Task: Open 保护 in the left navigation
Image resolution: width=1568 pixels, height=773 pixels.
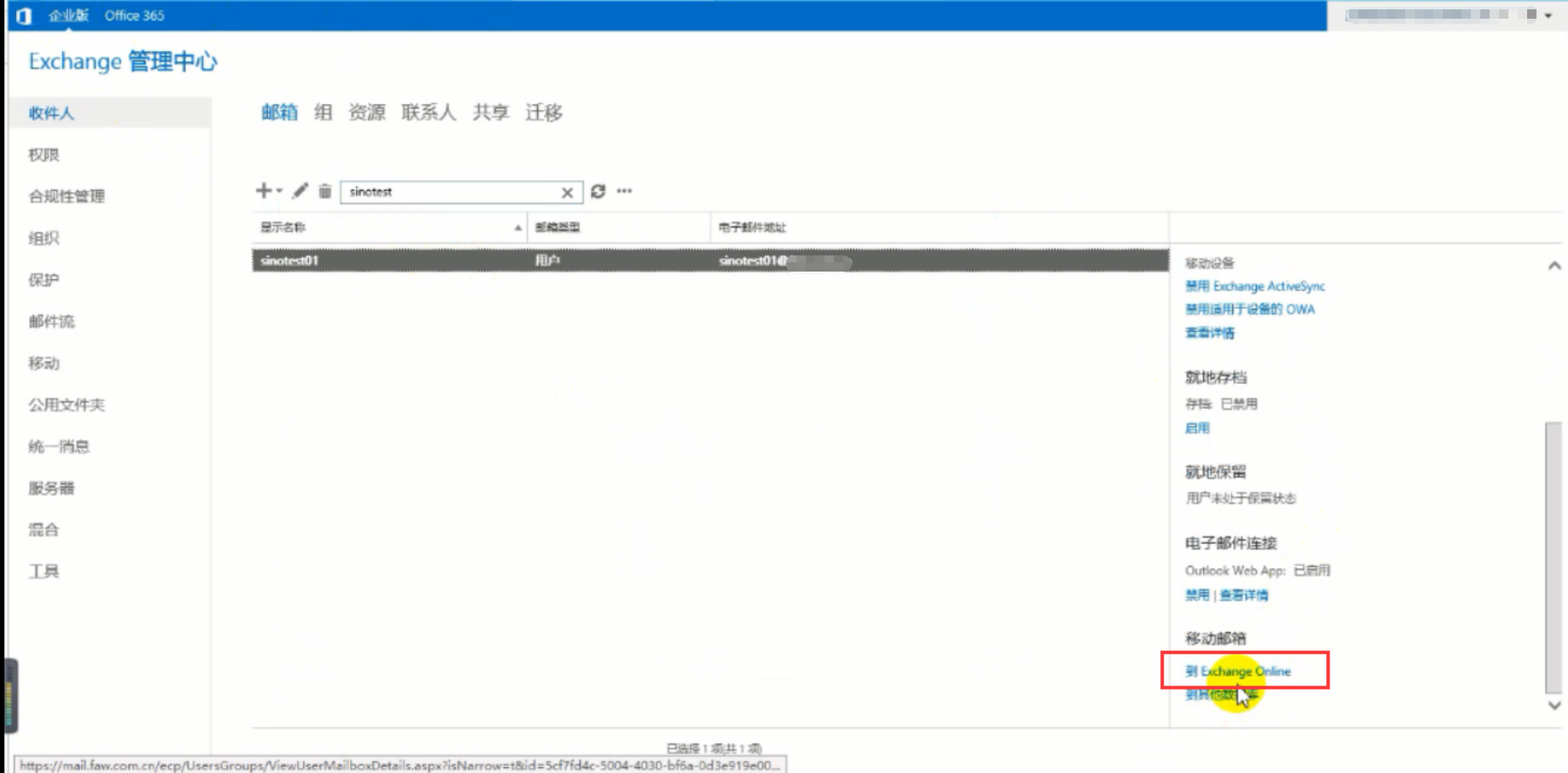Action: 43,280
